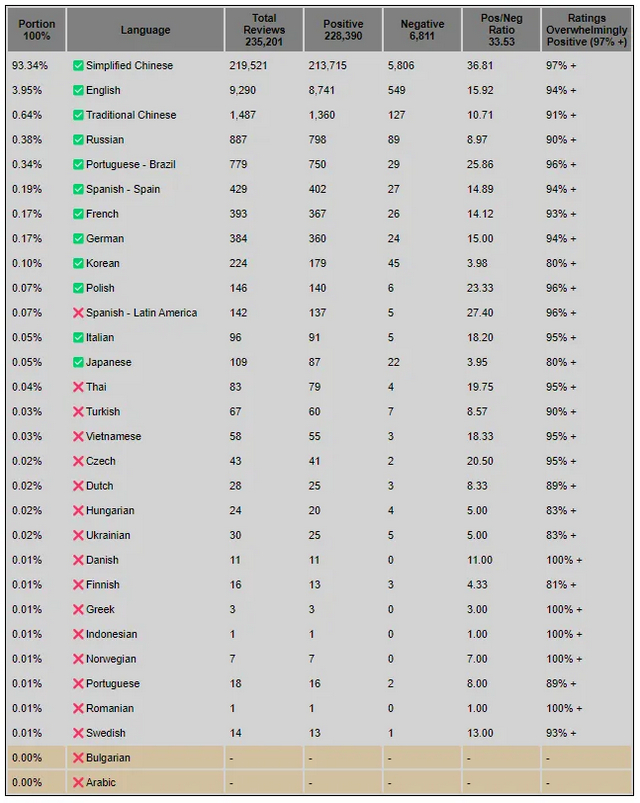Click the red X beside Arabic
640x803 pixels.
pyautogui.click(x=78, y=783)
